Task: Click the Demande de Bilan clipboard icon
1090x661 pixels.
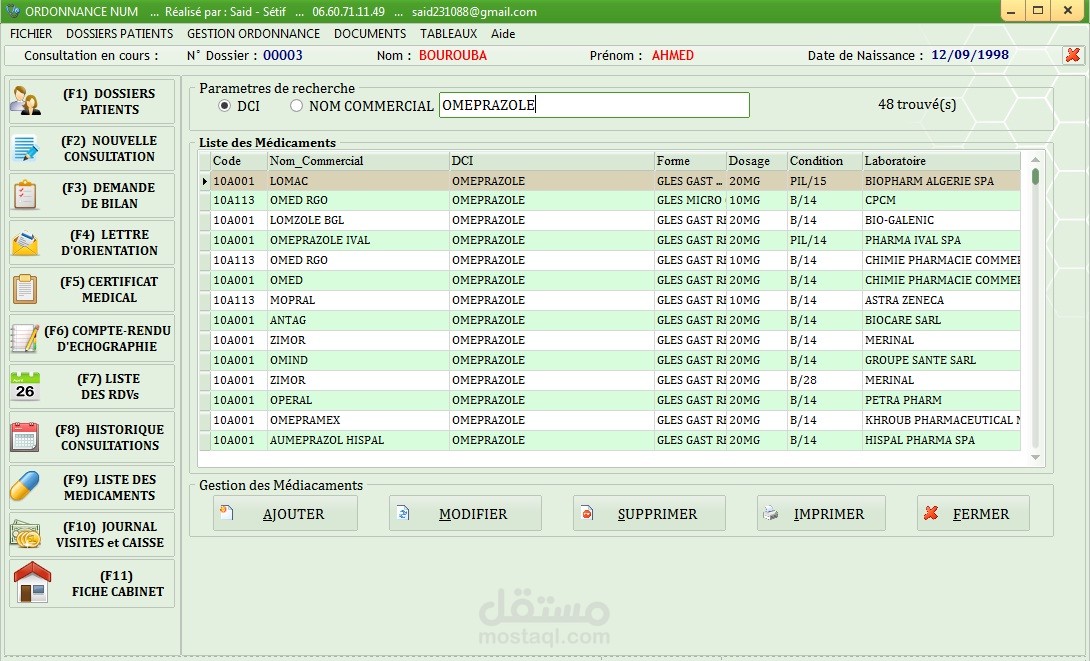Action: [25, 196]
